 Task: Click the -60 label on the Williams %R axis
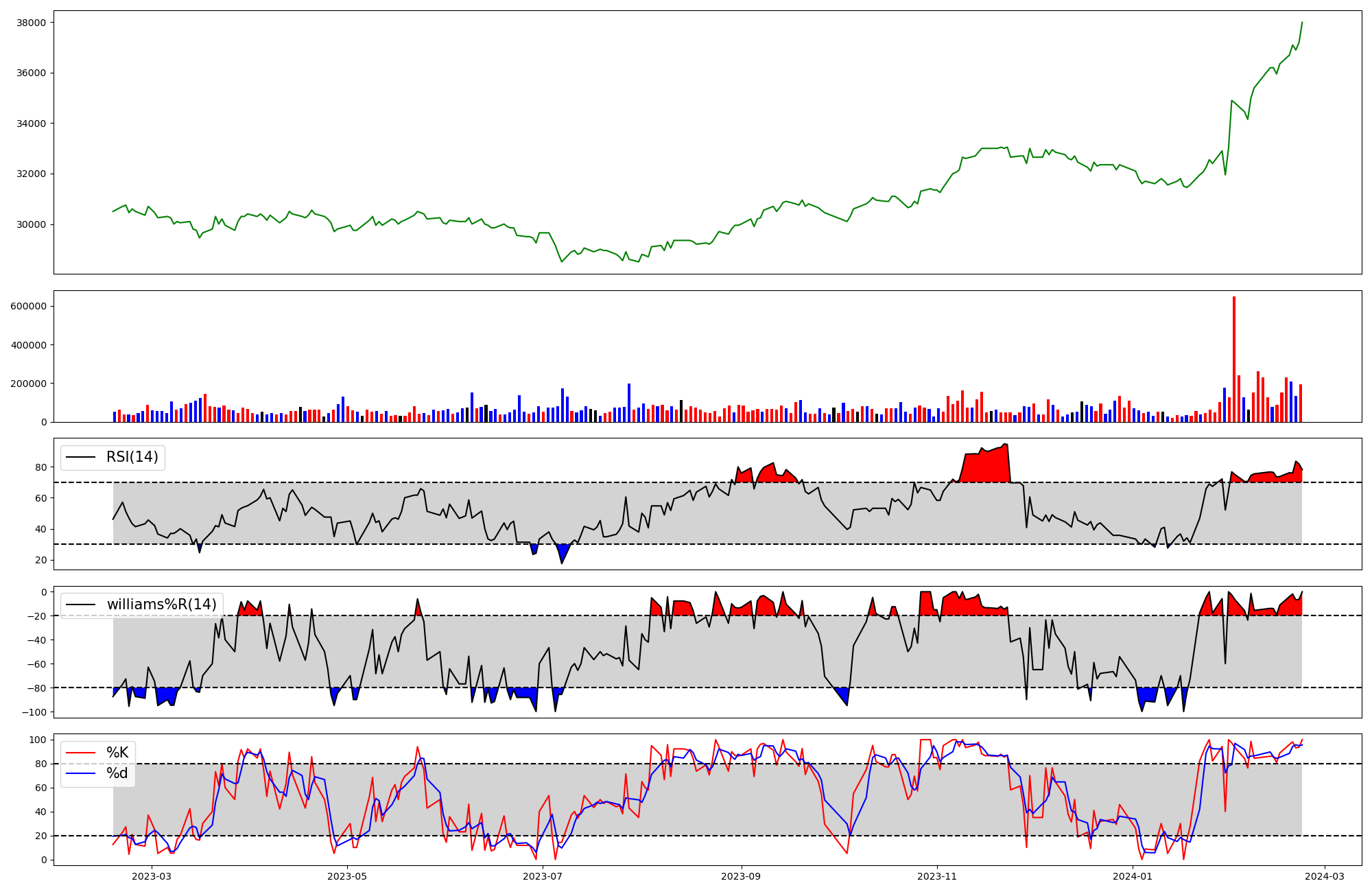(x=38, y=664)
